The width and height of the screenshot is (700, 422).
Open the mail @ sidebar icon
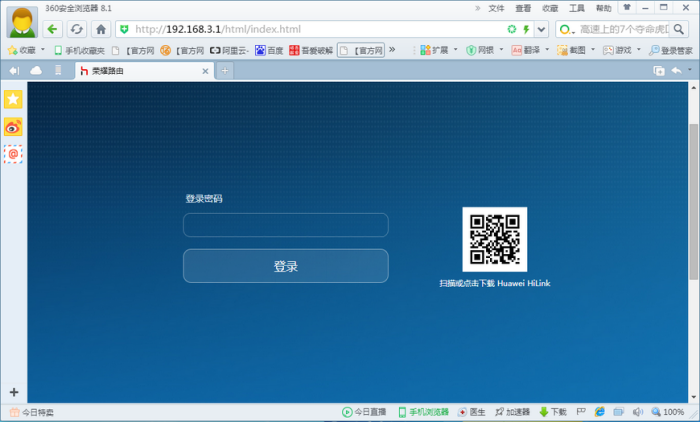point(13,154)
